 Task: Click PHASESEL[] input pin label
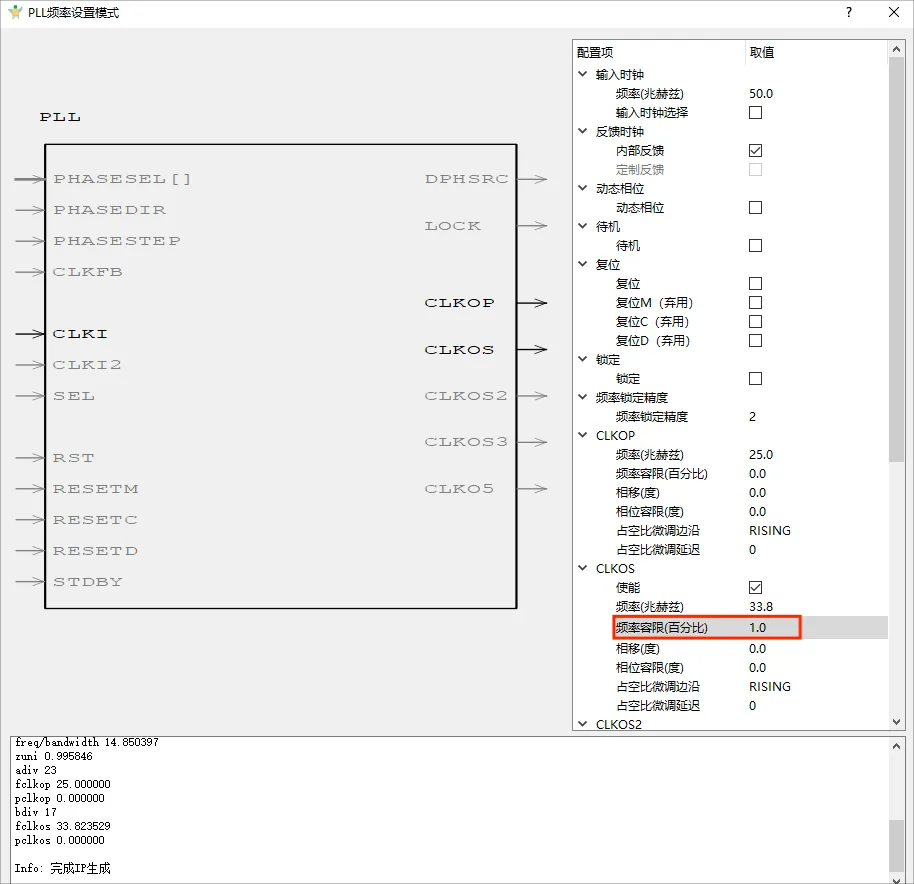122,179
